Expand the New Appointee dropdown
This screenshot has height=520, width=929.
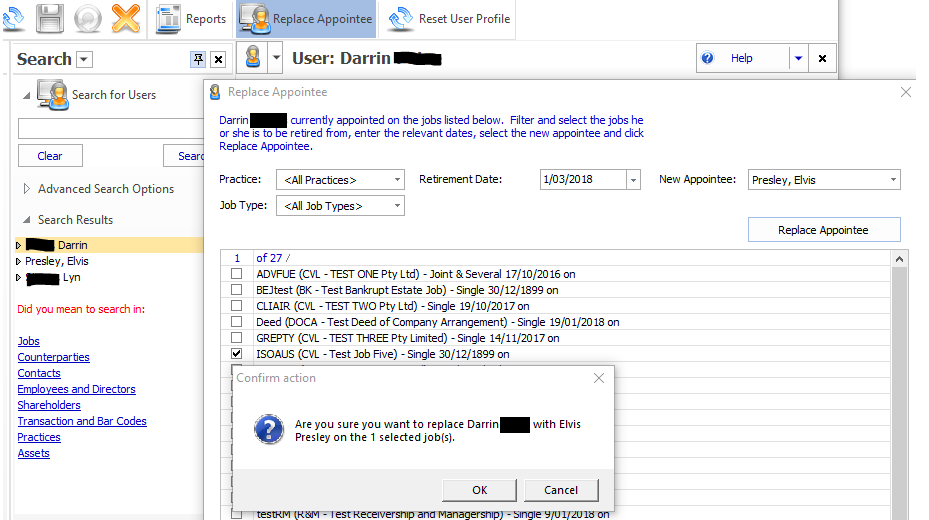[892, 180]
